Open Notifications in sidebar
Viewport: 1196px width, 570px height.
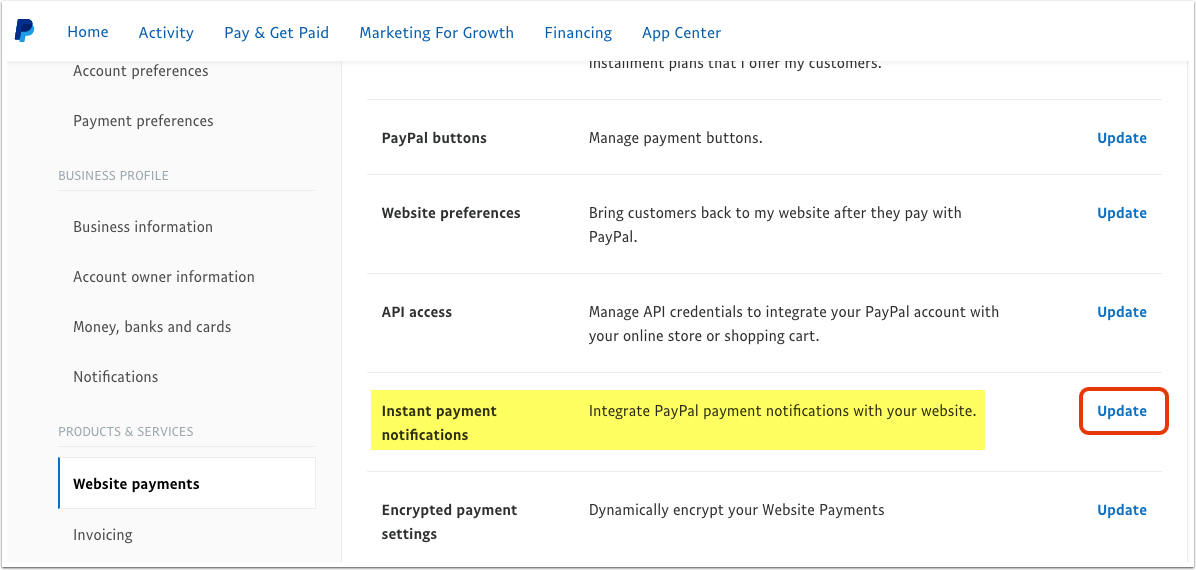(x=116, y=377)
